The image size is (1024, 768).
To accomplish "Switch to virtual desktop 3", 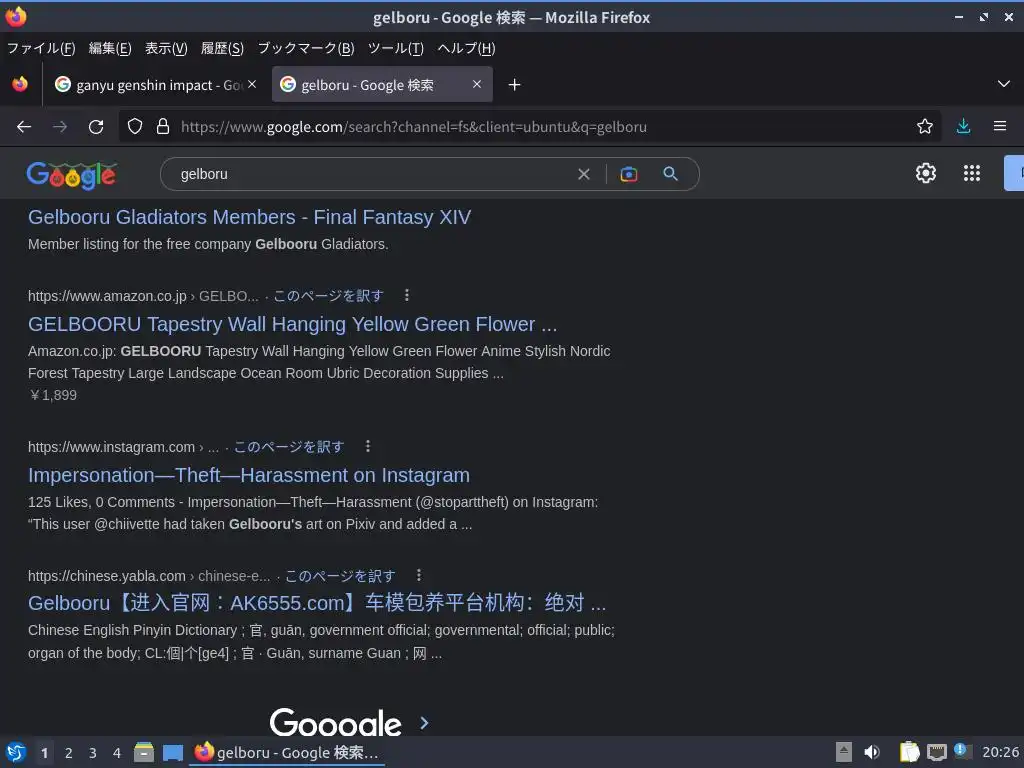I will (x=93, y=753).
